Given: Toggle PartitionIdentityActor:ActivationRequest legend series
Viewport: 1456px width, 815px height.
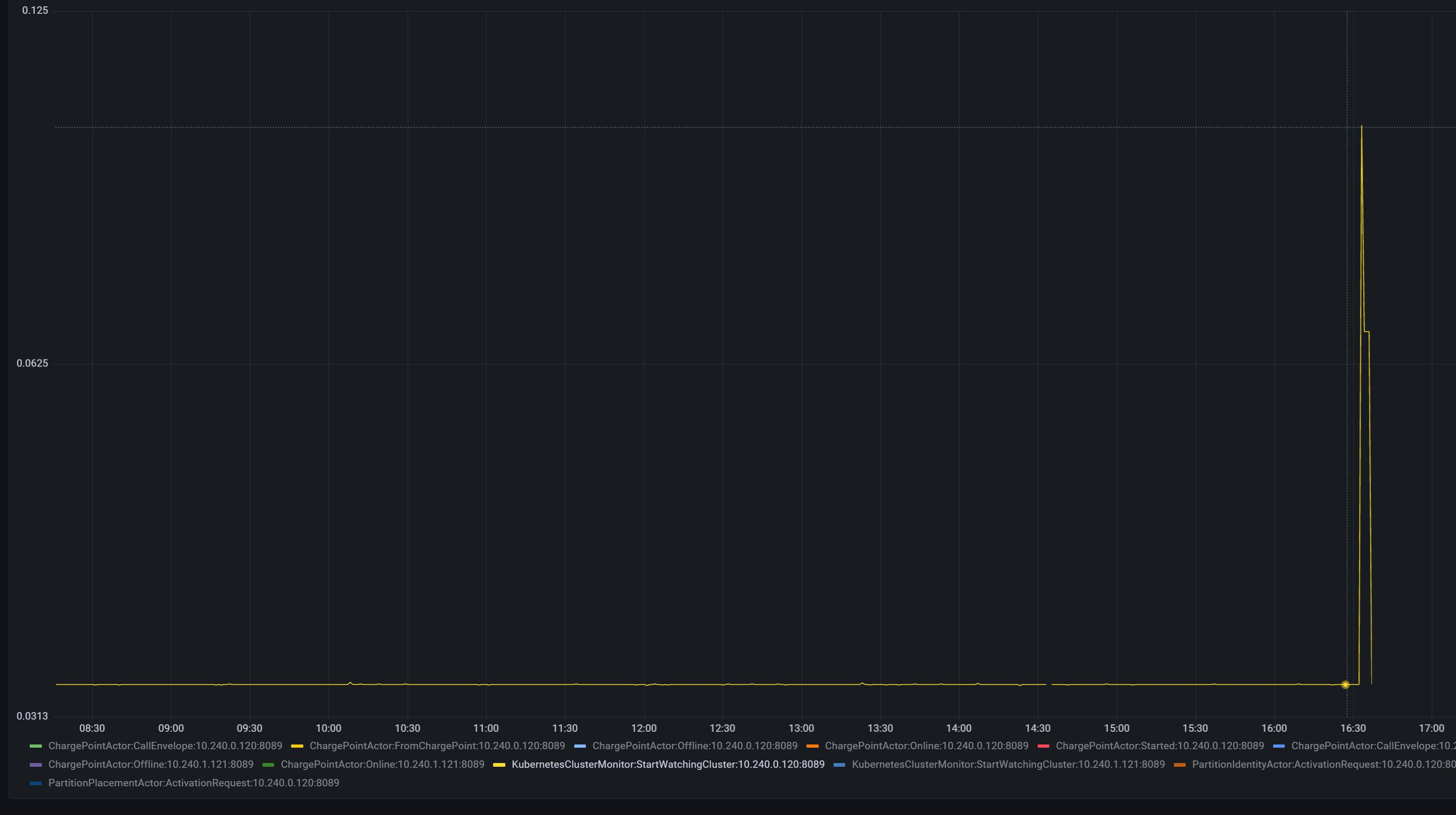Looking at the screenshot, I should click(x=1324, y=765).
